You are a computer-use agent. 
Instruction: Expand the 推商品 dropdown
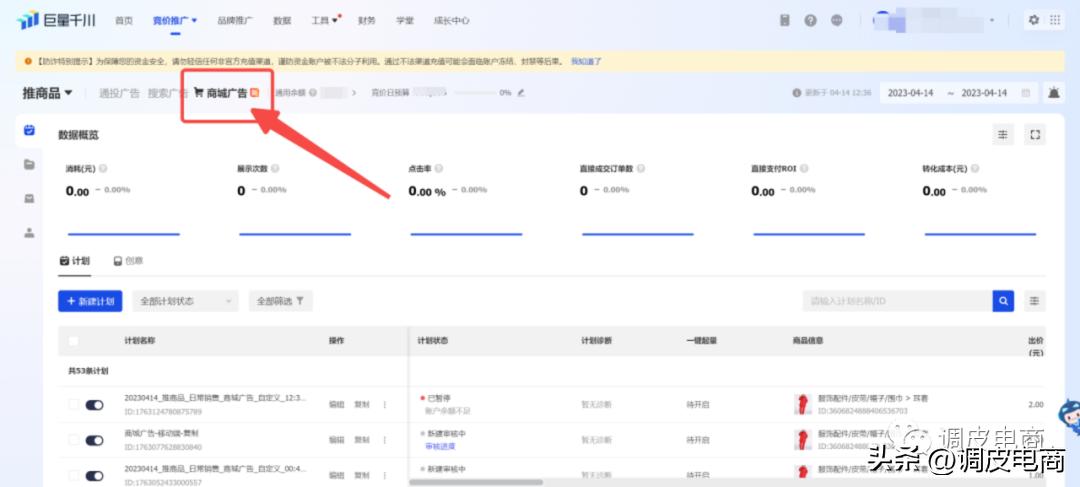coord(48,93)
